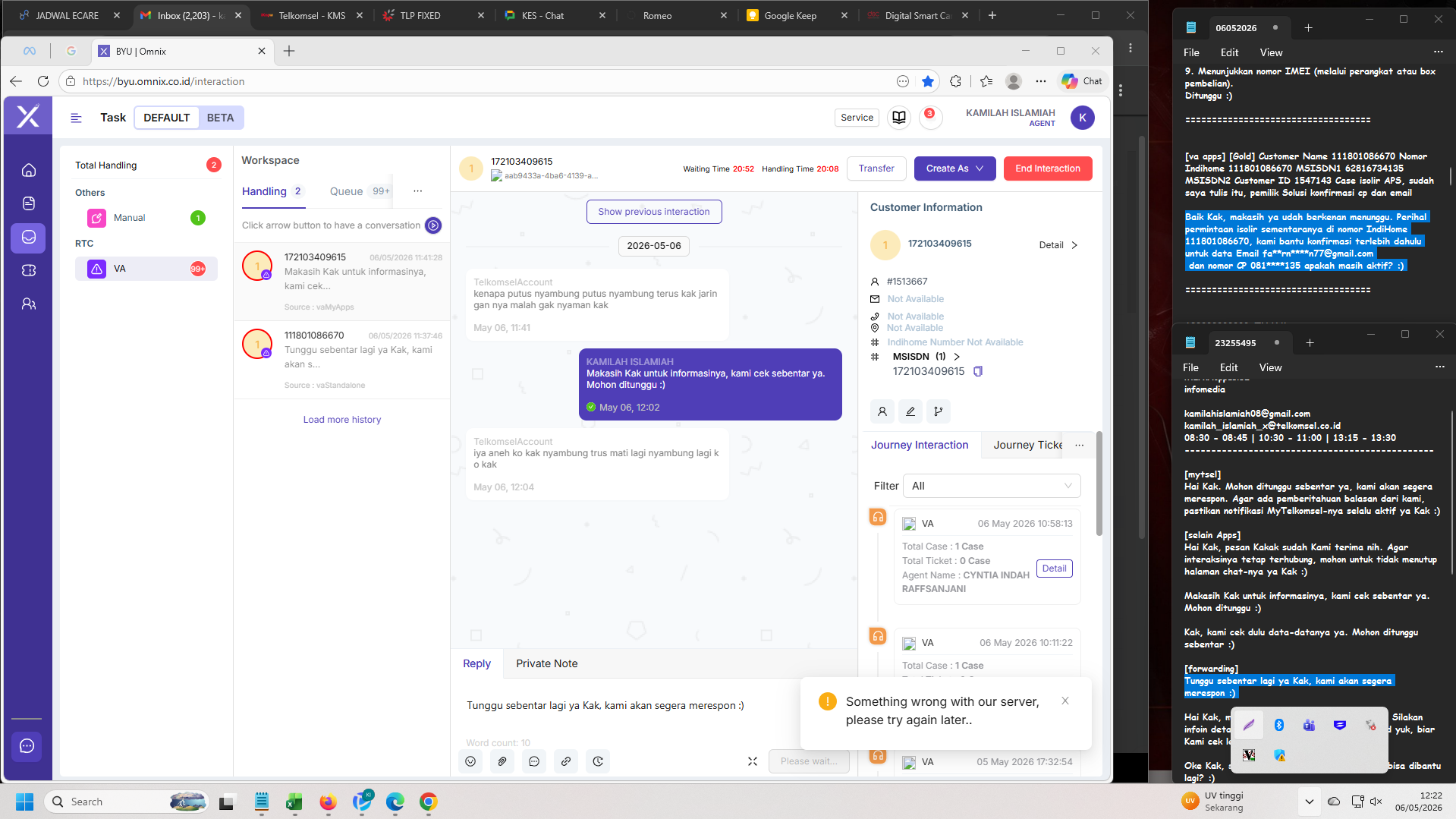Click the history clock icon in the reply toolbar

tap(598, 761)
